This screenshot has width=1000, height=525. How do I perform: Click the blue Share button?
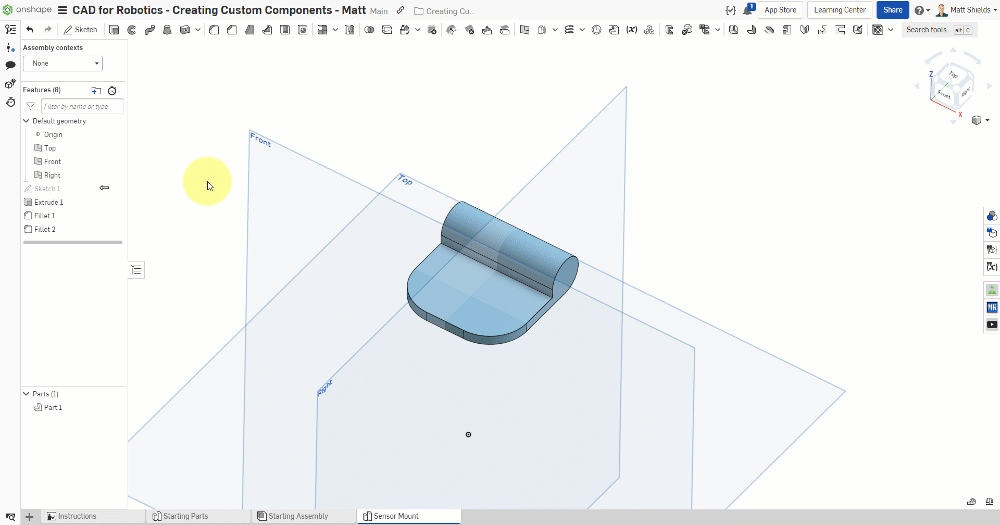pyautogui.click(x=892, y=10)
